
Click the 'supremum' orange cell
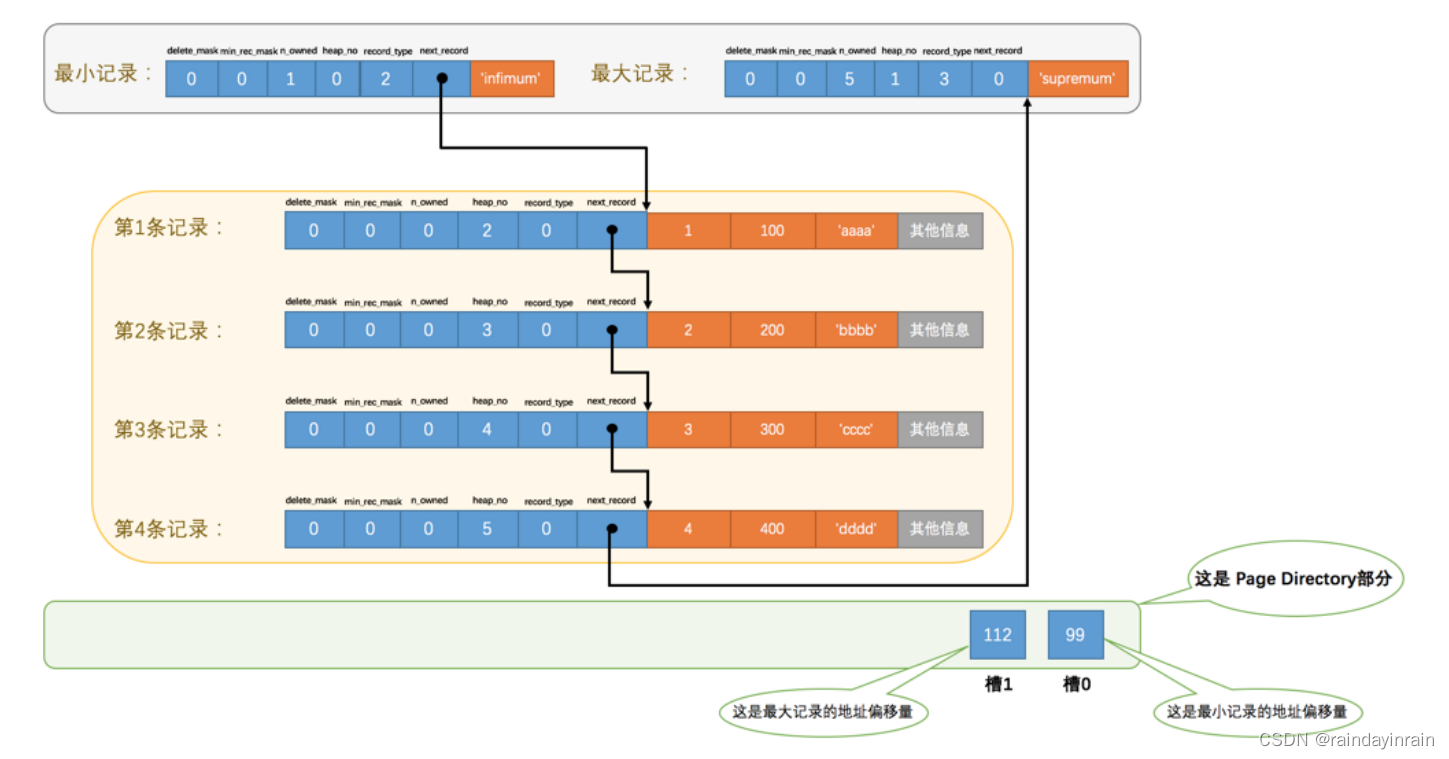(1078, 79)
